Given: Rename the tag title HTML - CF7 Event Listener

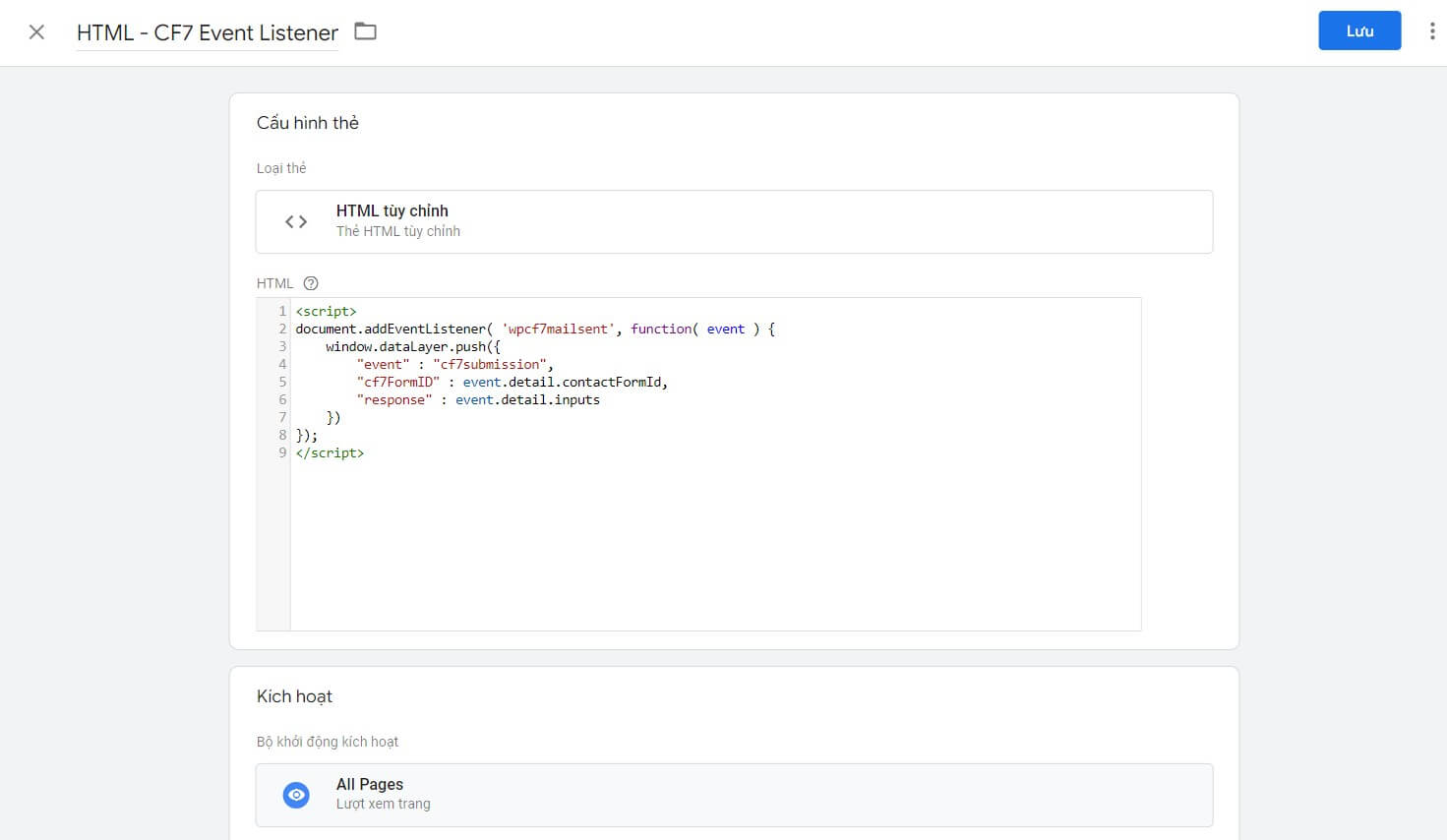Looking at the screenshot, I should 208,32.
